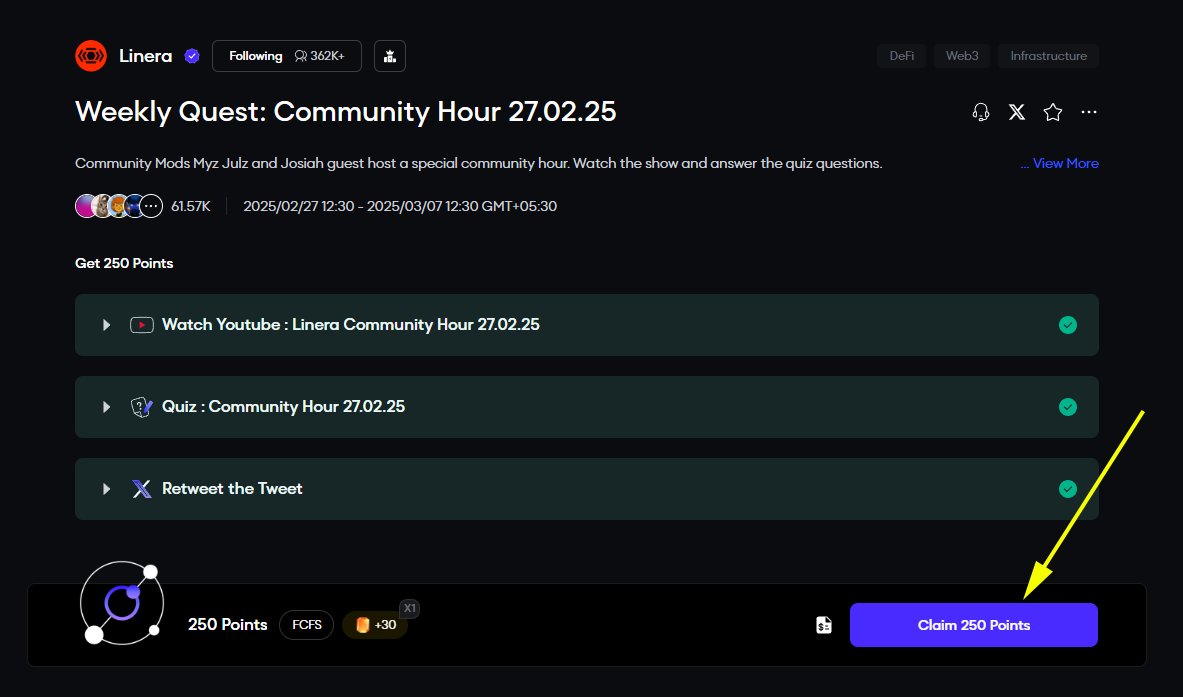Click the 362K+ followers count
The width and height of the screenshot is (1183, 697).
click(320, 56)
